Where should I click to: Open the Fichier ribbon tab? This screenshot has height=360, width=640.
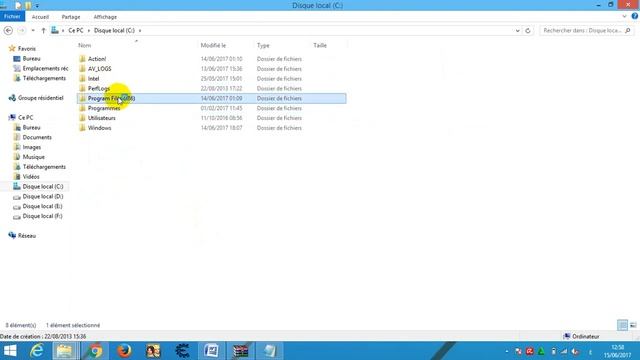pos(12,17)
